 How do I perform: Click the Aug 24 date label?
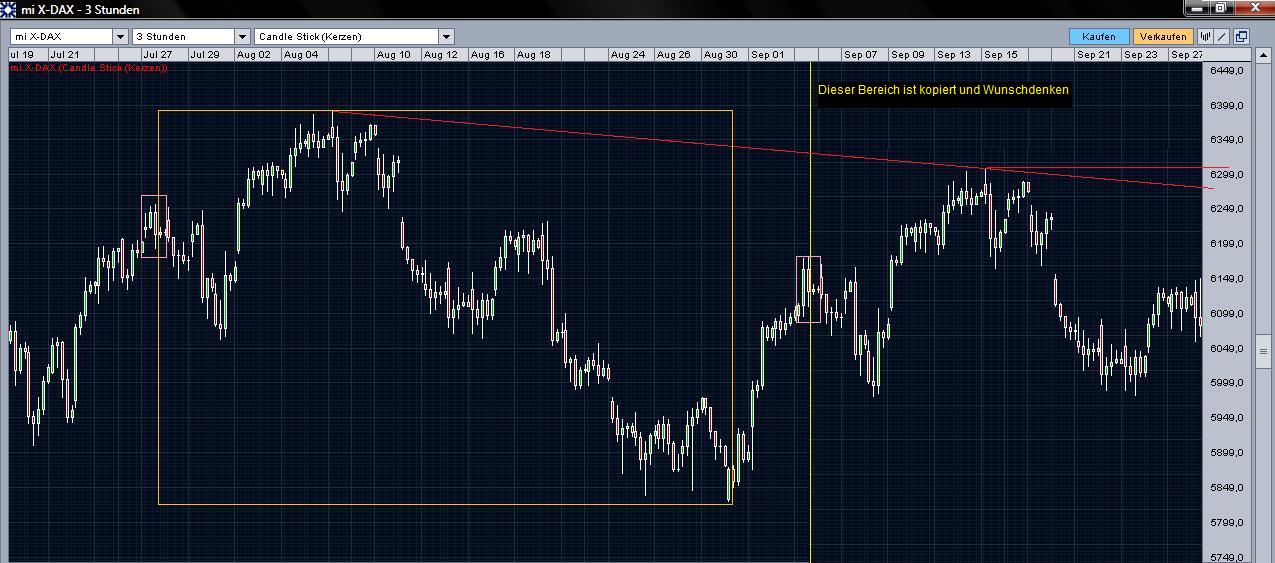click(627, 55)
